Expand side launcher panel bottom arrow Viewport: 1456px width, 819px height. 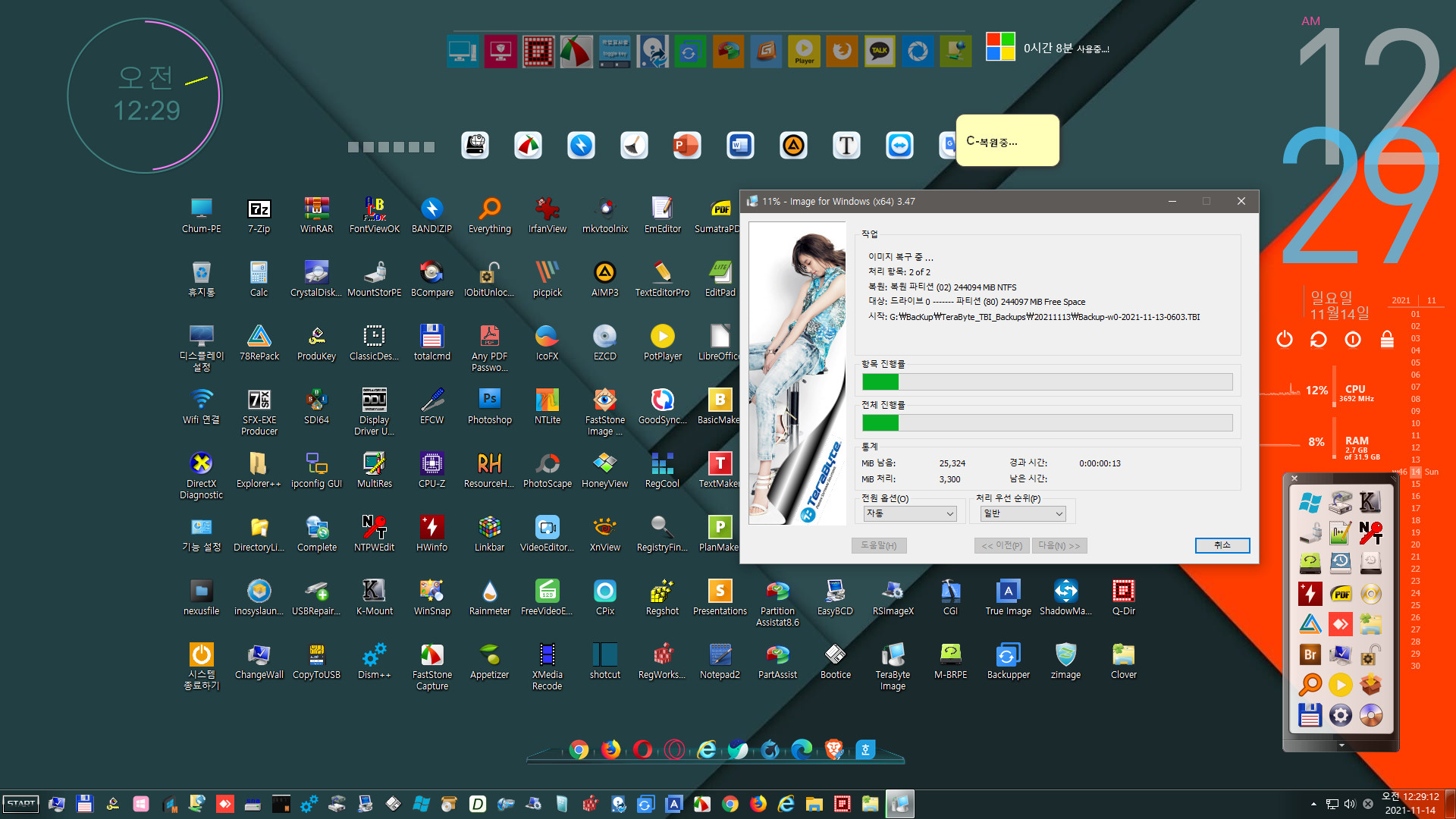(1341, 745)
